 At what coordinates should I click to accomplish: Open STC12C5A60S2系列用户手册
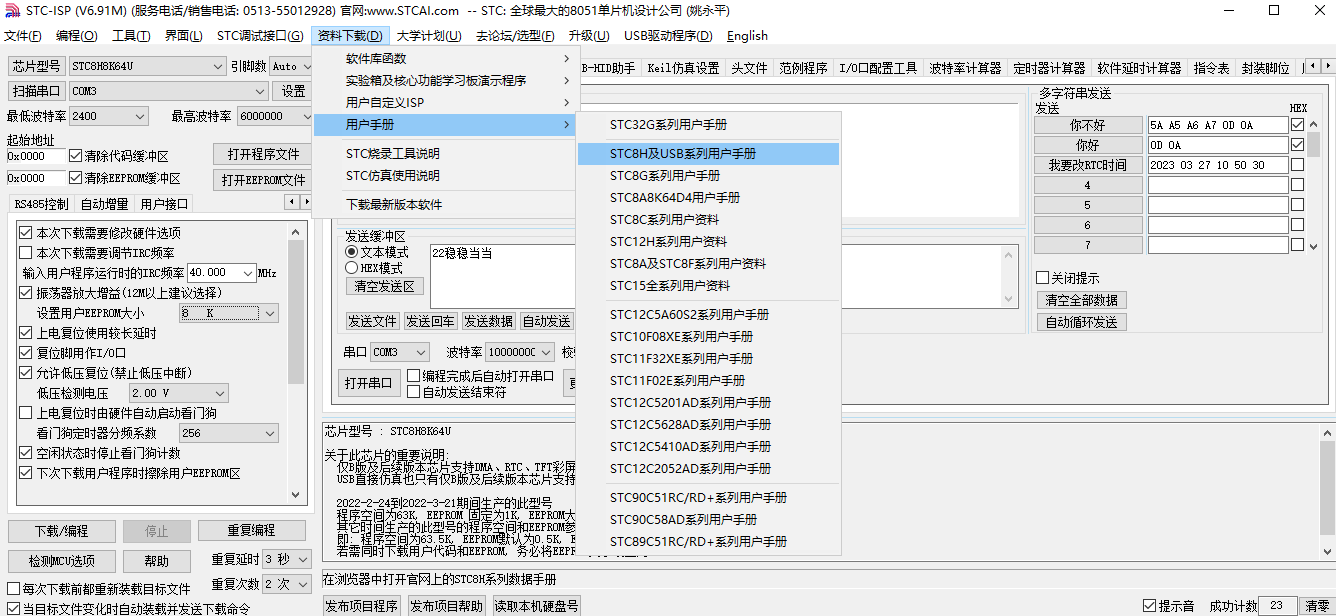click(x=708, y=315)
